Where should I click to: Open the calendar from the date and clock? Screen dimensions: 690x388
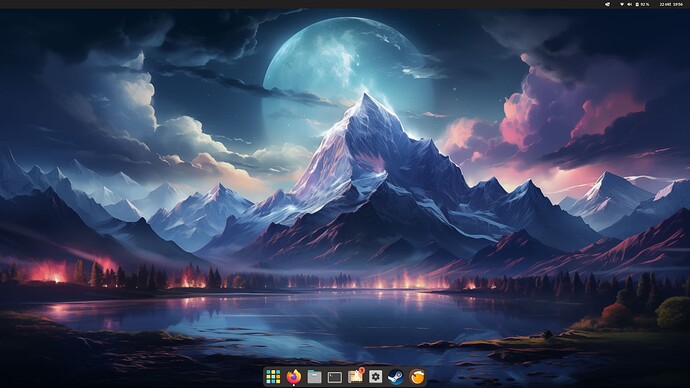[671, 4]
